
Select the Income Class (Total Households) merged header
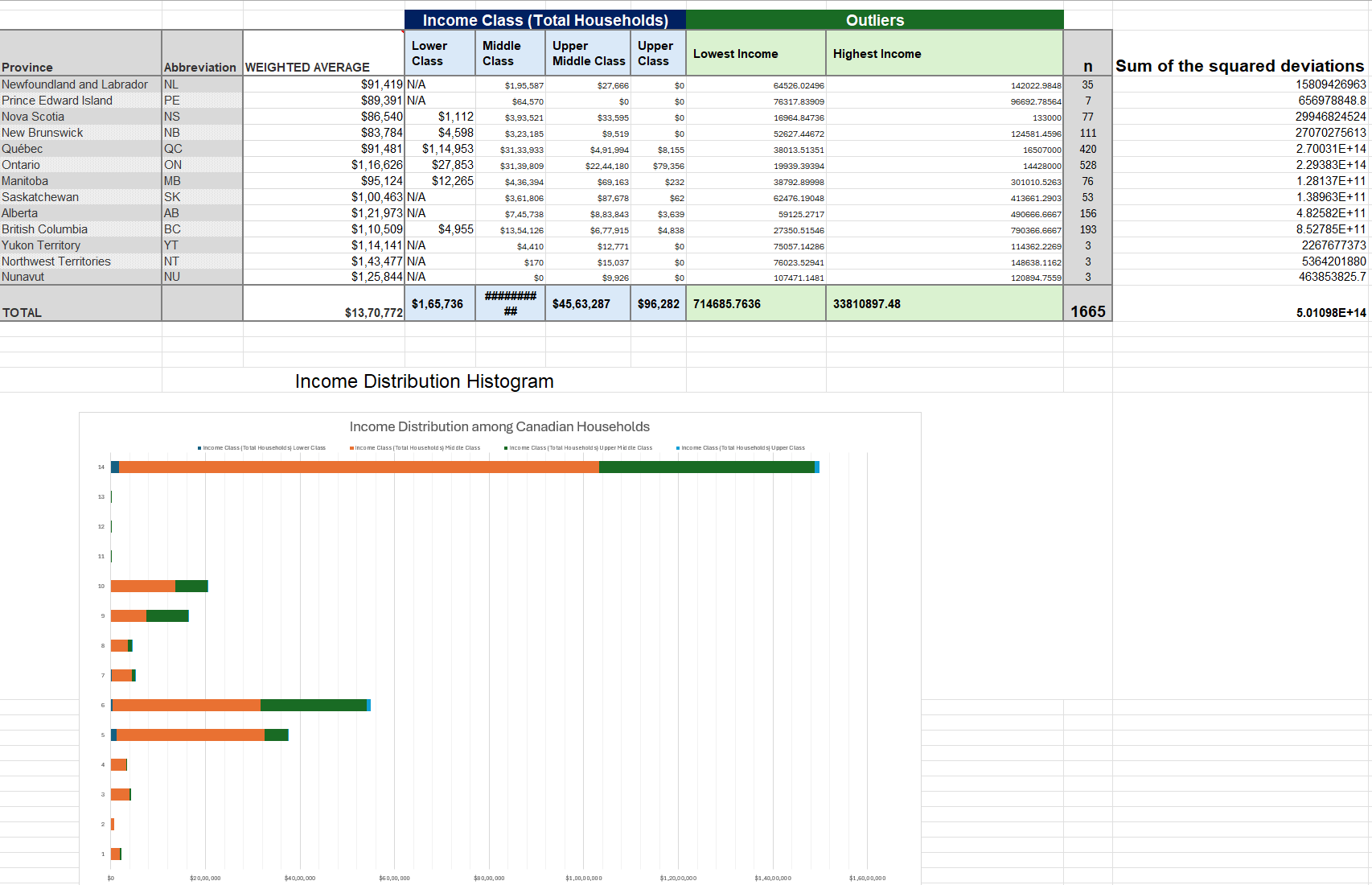point(544,19)
